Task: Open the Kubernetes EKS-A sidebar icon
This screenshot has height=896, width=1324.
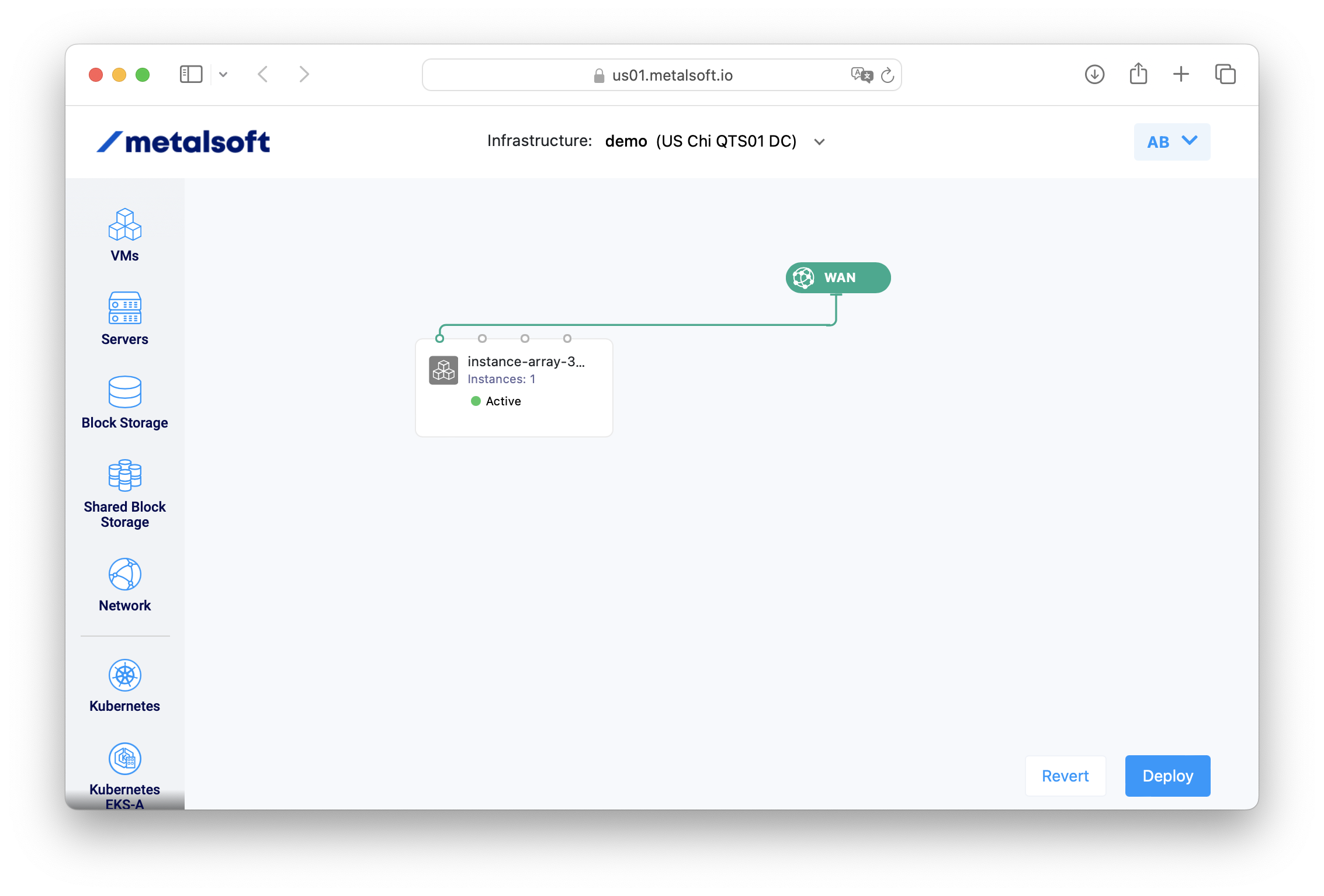Action: point(124,759)
